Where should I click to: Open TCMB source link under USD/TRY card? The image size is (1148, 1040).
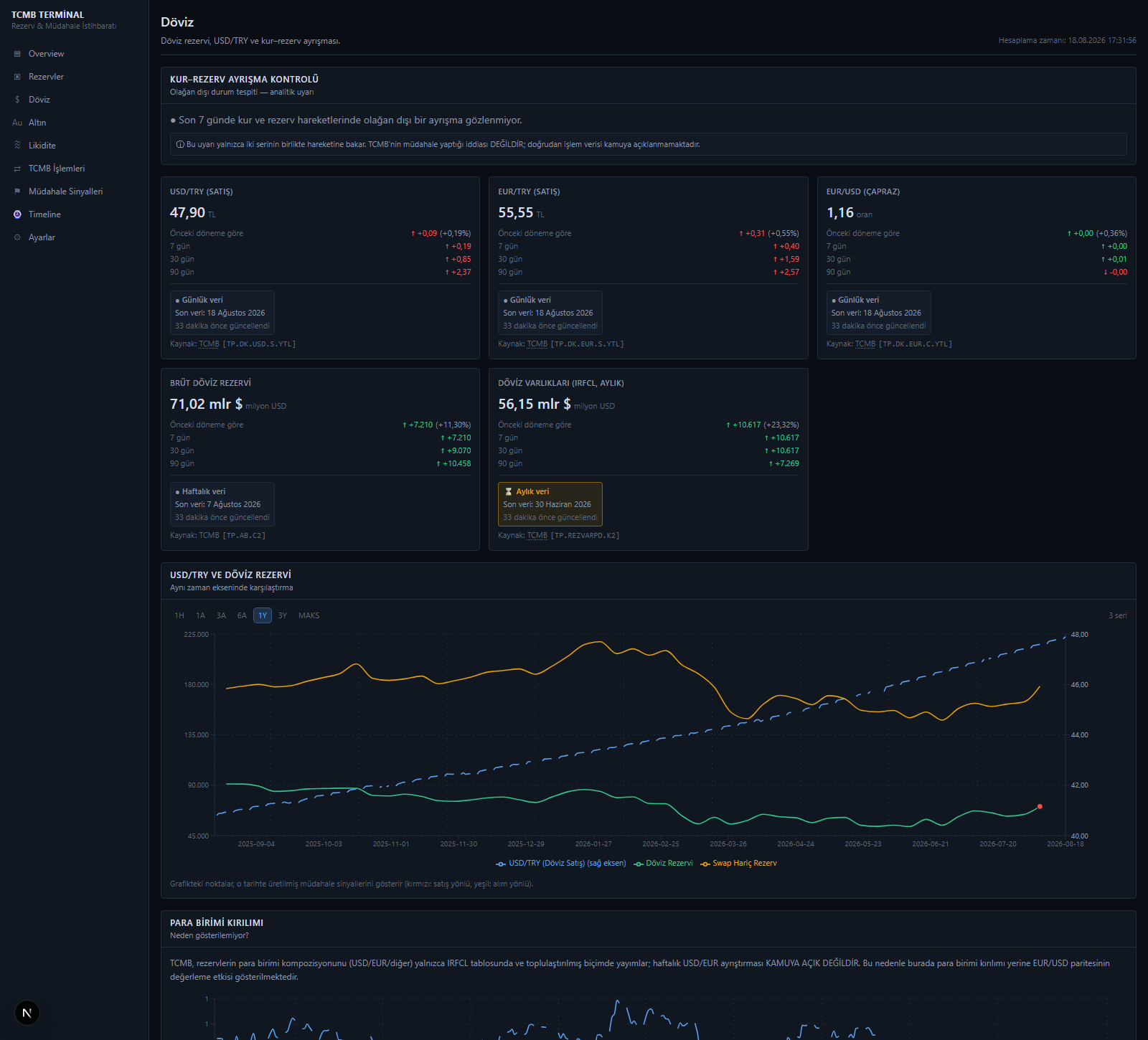coord(210,344)
